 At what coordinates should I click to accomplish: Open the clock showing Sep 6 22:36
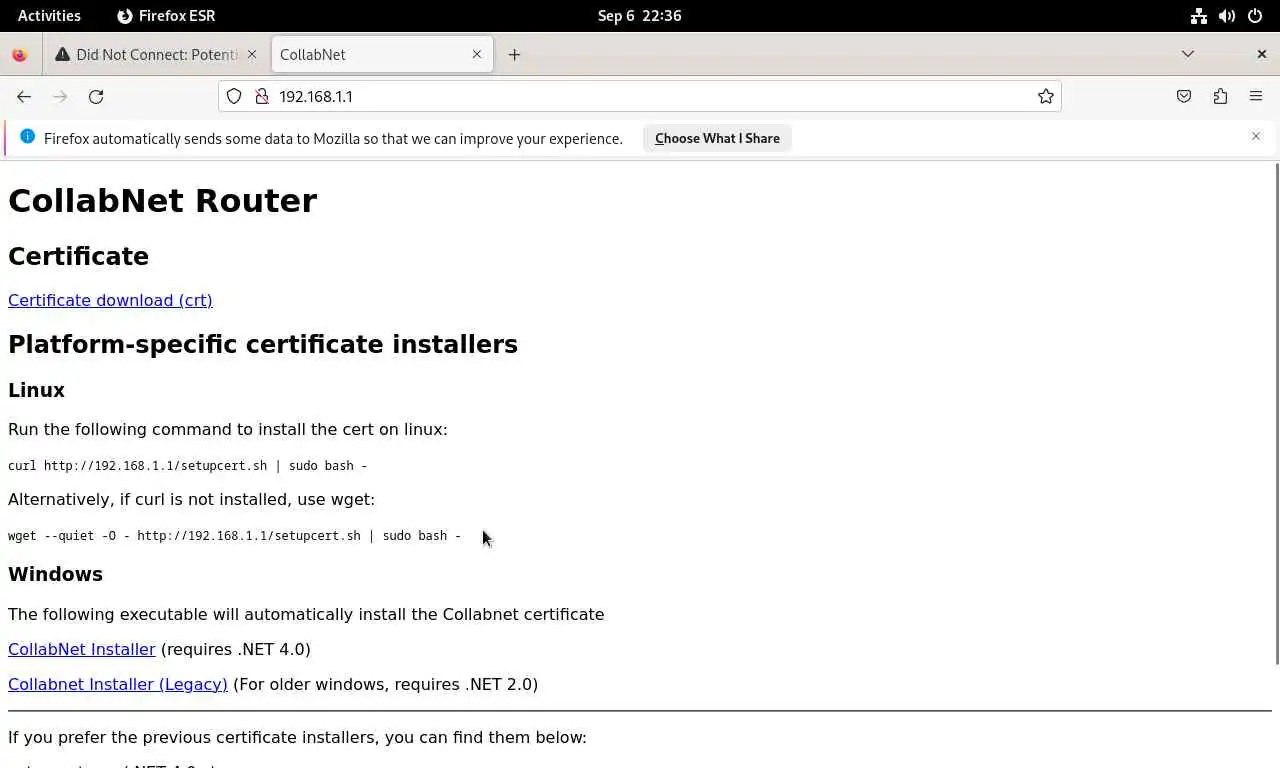639,15
